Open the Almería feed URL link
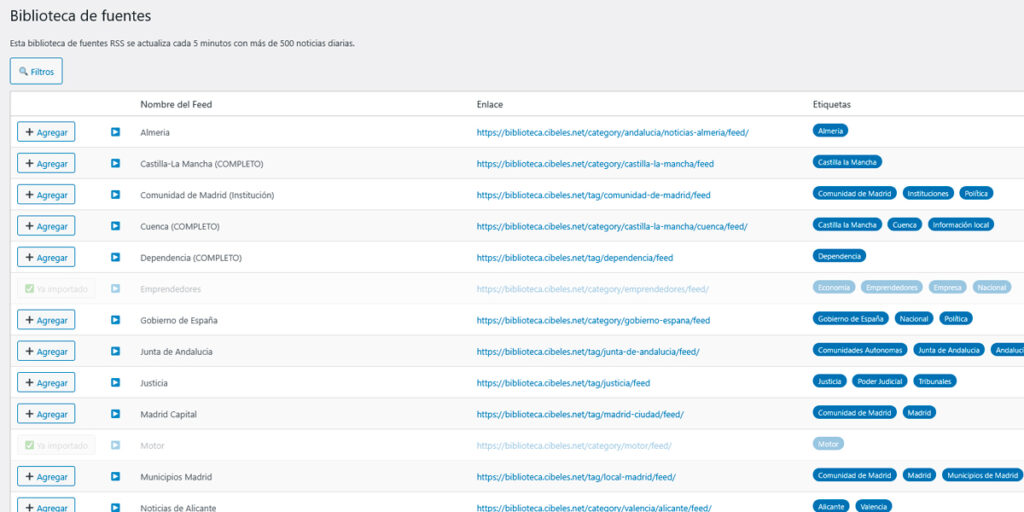Image resolution: width=1024 pixels, height=512 pixels. [612, 132]
